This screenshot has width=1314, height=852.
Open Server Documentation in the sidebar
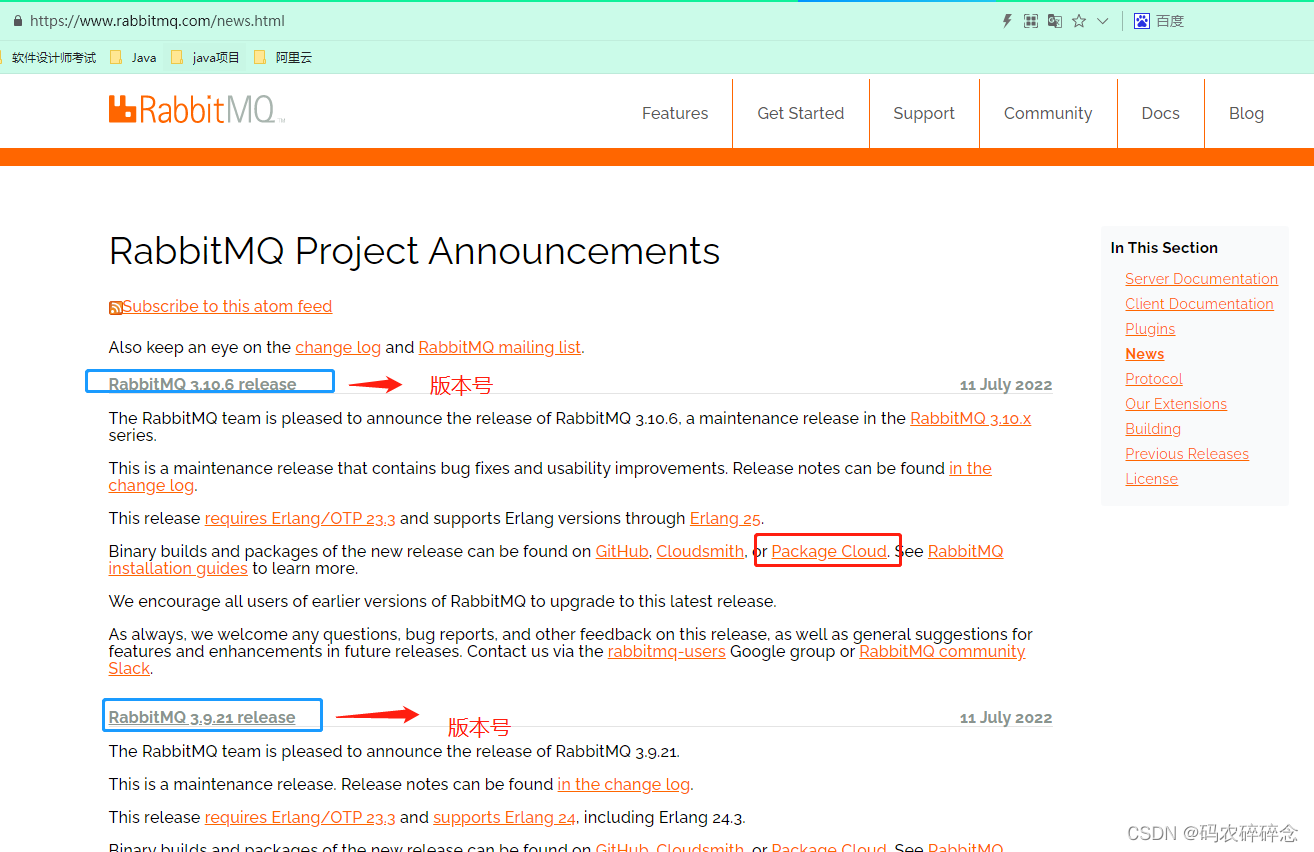tap(1201, 279)
